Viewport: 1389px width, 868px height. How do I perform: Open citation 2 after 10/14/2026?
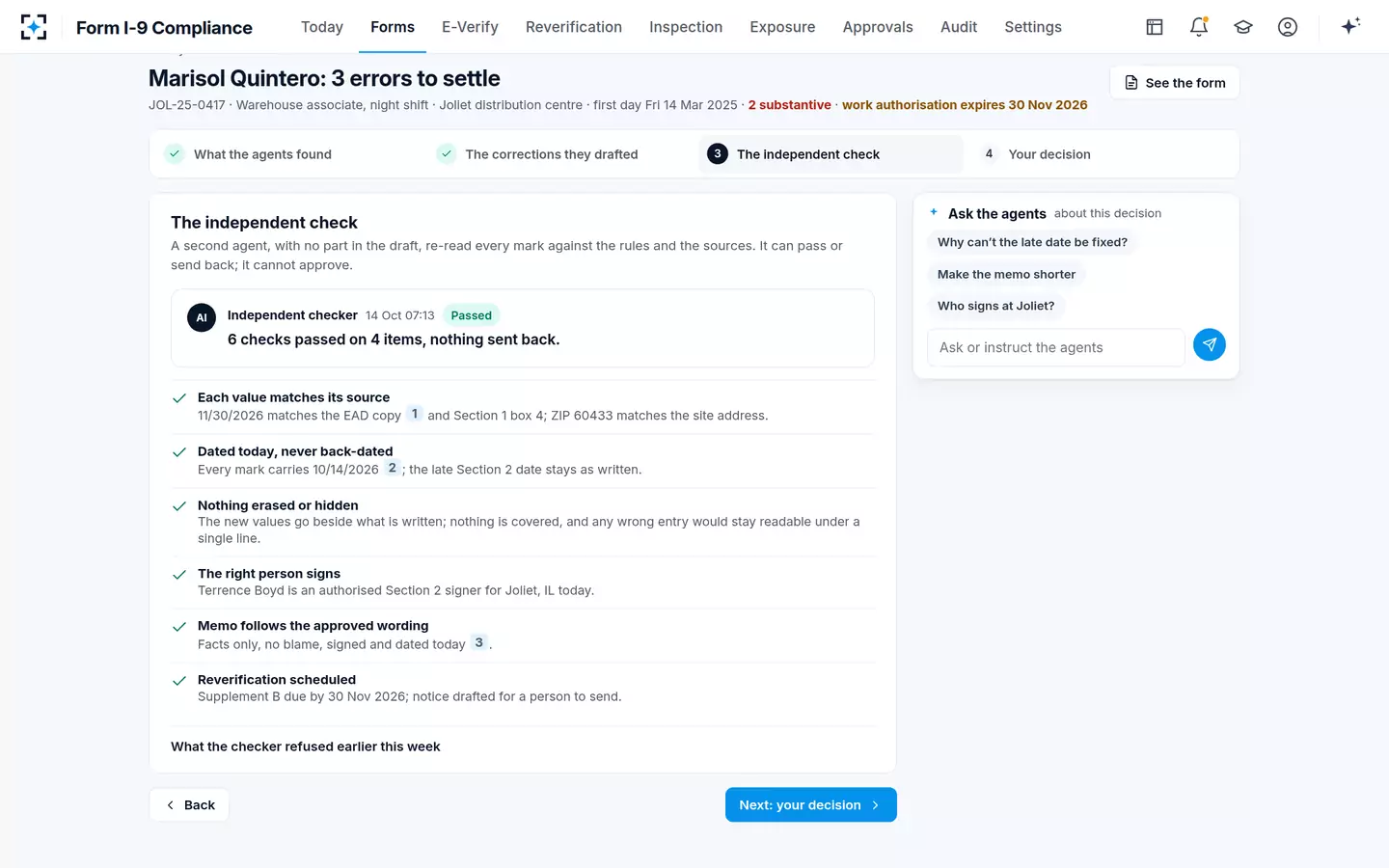pos(392,468)
